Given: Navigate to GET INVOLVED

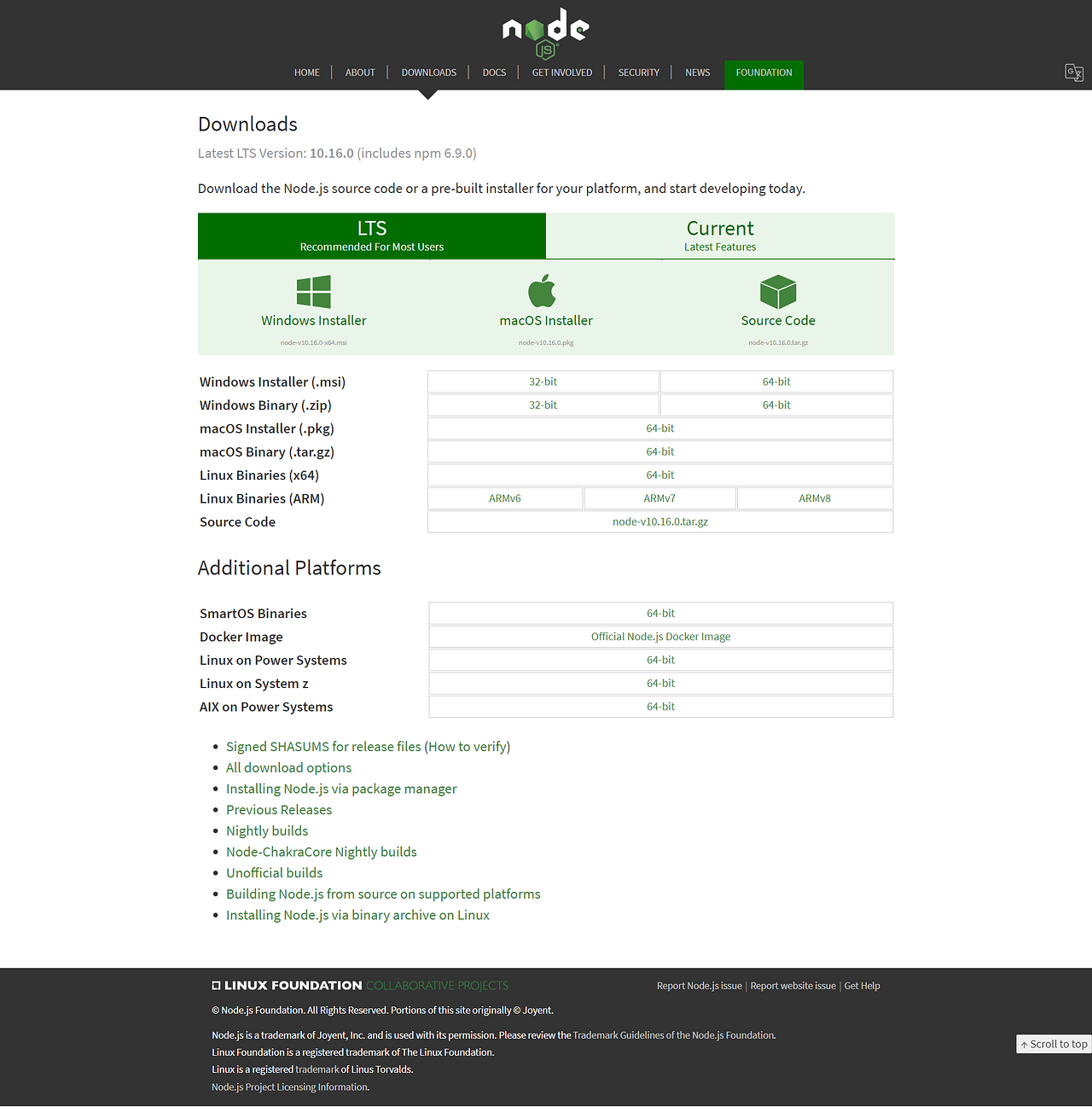Looking at the screenshot, I should click(561, 73).
